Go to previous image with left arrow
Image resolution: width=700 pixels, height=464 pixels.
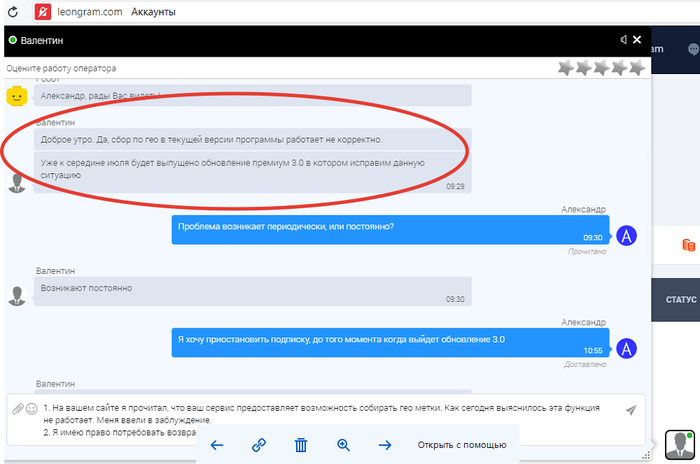tap(217, 445)
